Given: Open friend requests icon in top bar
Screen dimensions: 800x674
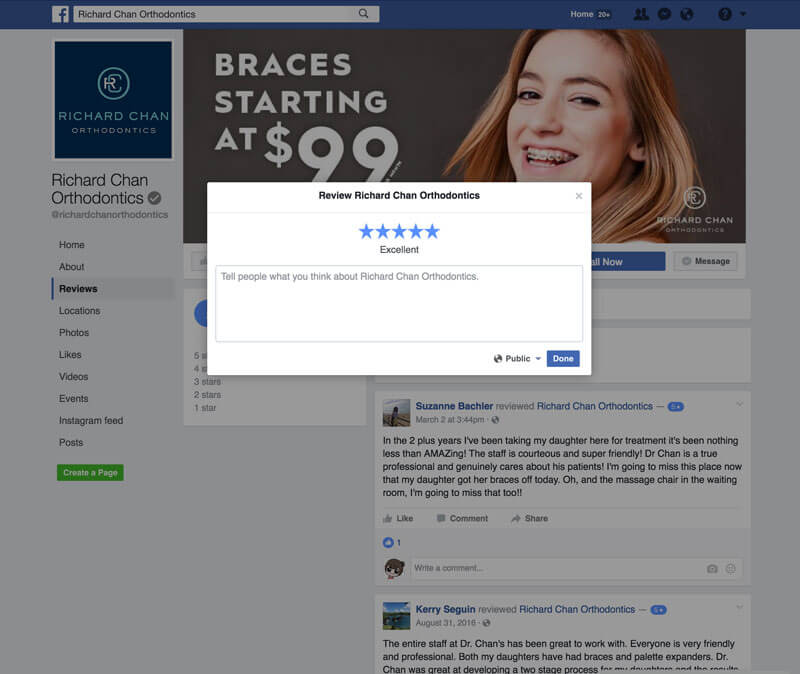Looking at the screenshot, I should tap(641, 14).
